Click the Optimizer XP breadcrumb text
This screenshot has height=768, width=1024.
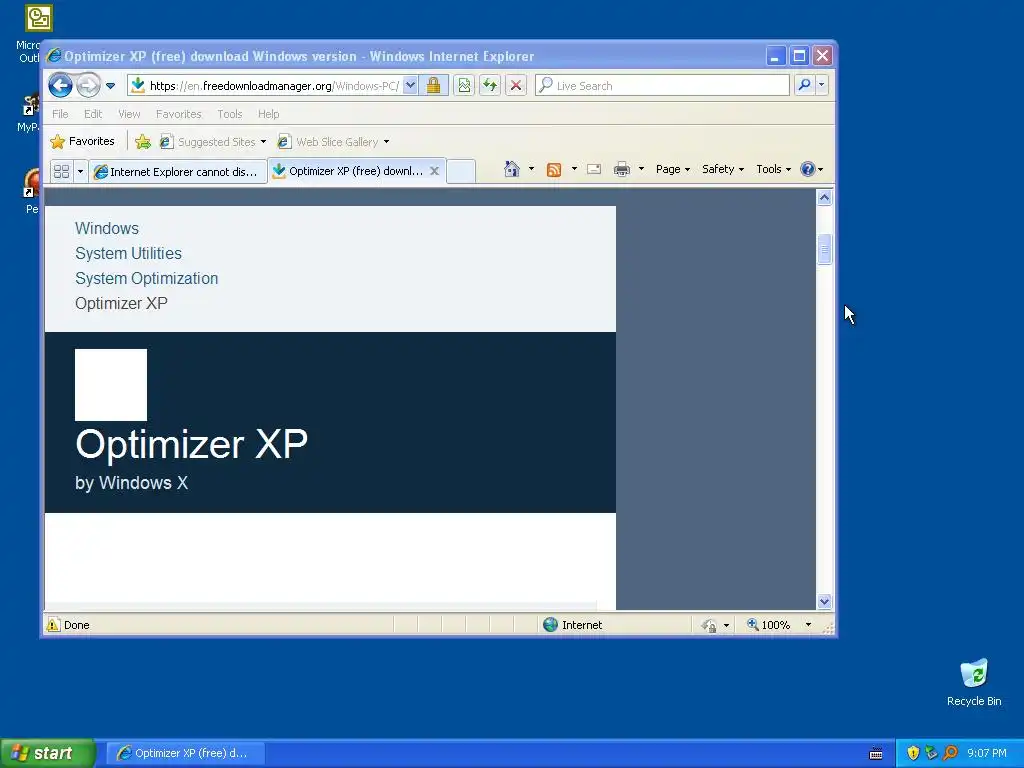click(x=121, y=303)
